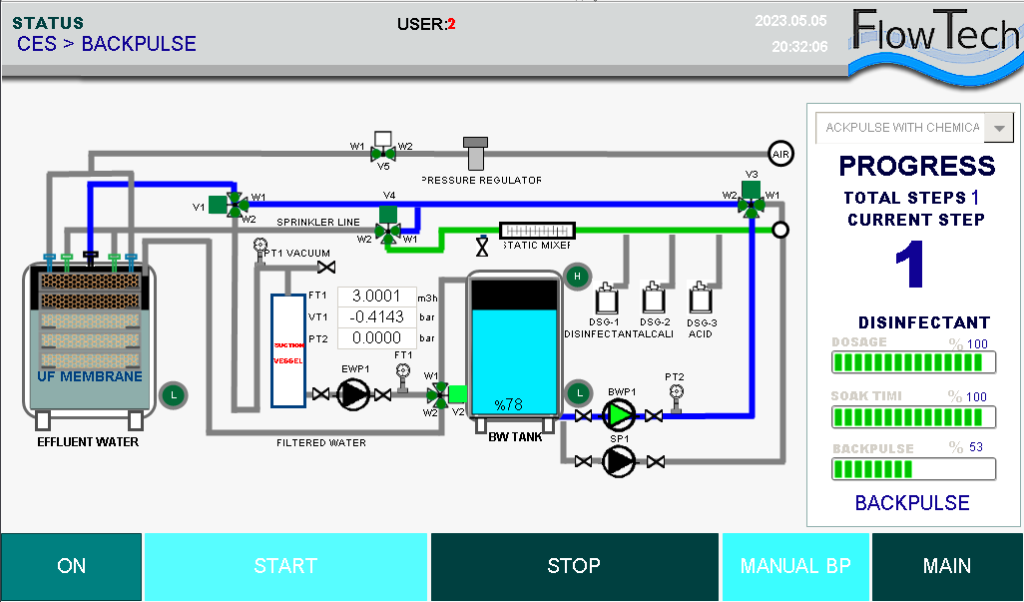This screenshot has width=1024, height=602.
Task: Click the V5 air line valve
Action: click(381, 153)
